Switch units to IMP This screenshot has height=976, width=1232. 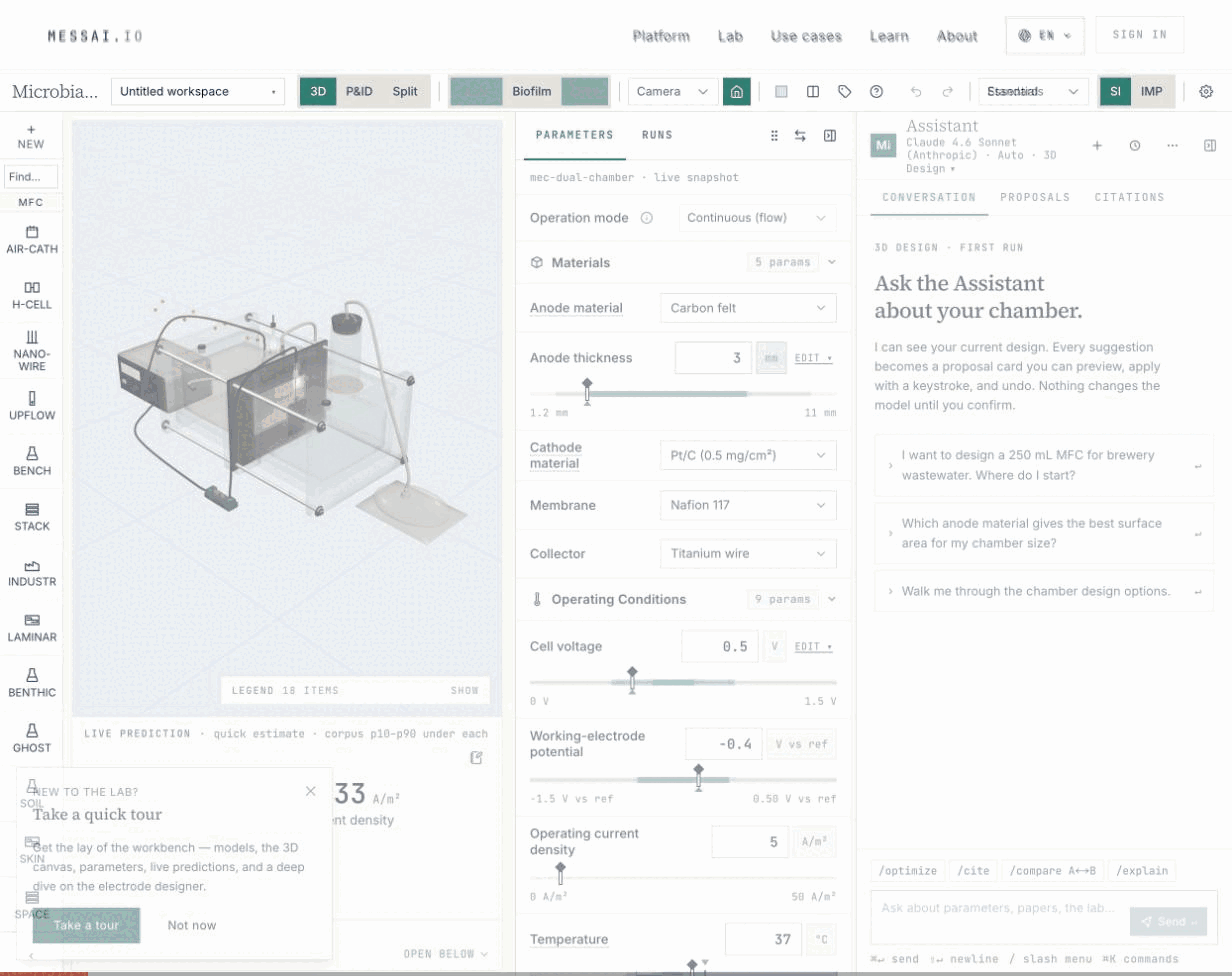pos(1152,91)
